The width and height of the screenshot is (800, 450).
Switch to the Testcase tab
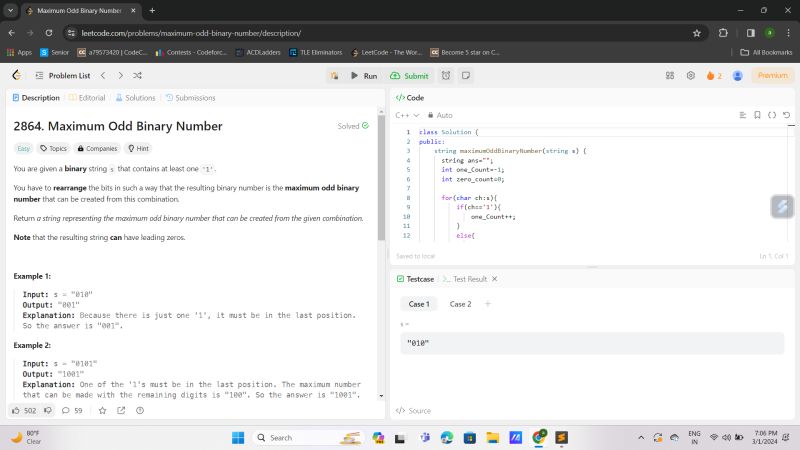click(415, 279)
